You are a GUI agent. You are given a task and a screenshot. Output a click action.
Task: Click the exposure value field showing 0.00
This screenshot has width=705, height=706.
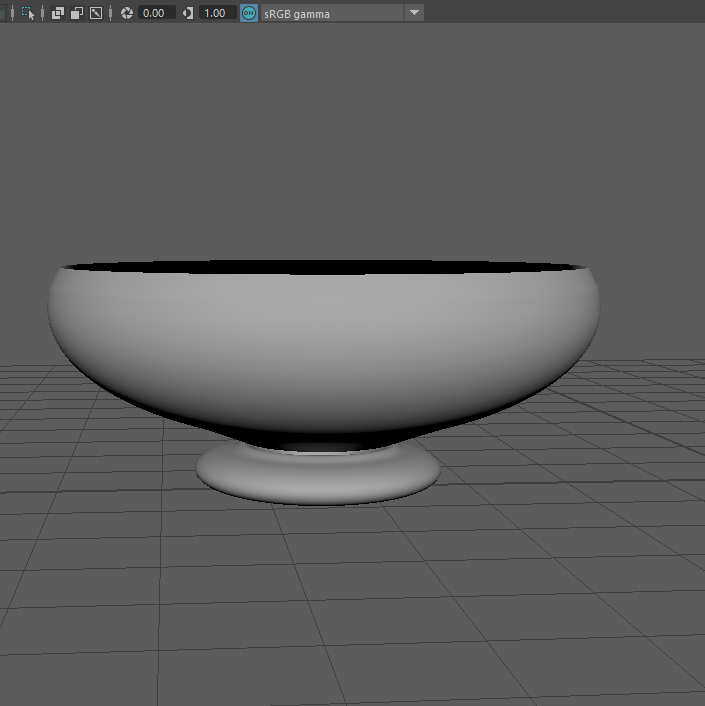(155, 13)
